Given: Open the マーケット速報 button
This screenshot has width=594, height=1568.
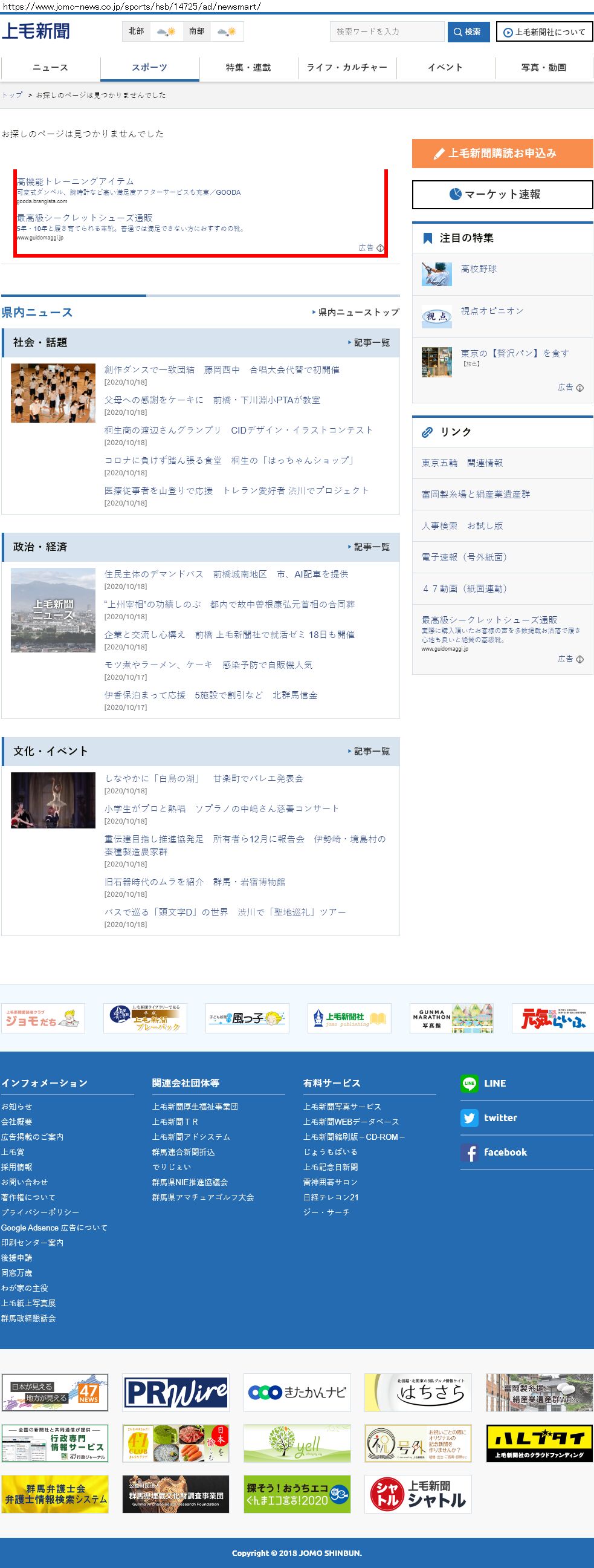Looking at the screenshot, I should coord(502,195).
